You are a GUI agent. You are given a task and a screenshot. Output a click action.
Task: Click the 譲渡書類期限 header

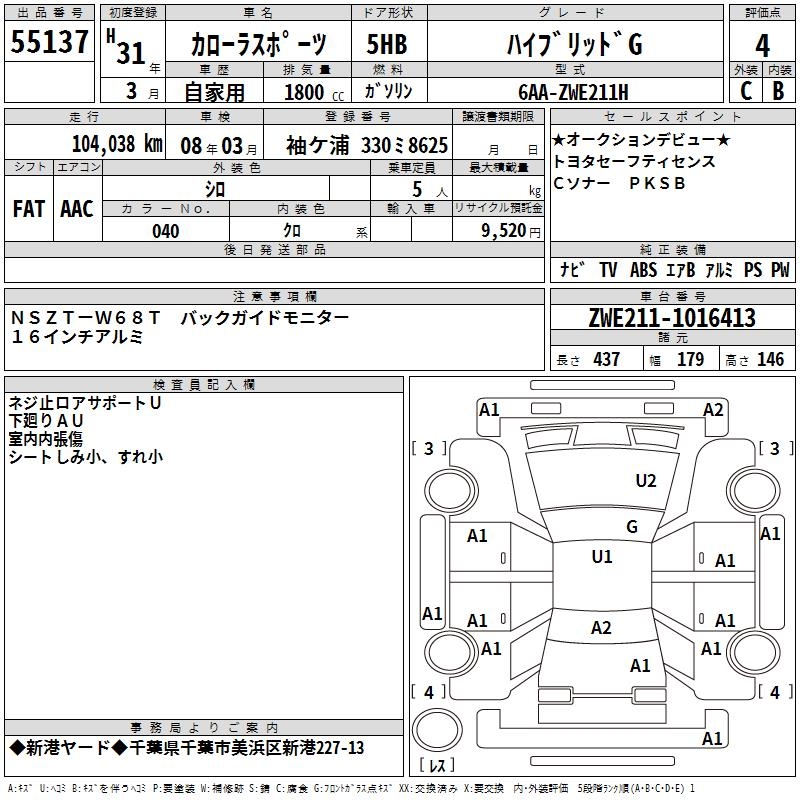[x=498, y=116]
